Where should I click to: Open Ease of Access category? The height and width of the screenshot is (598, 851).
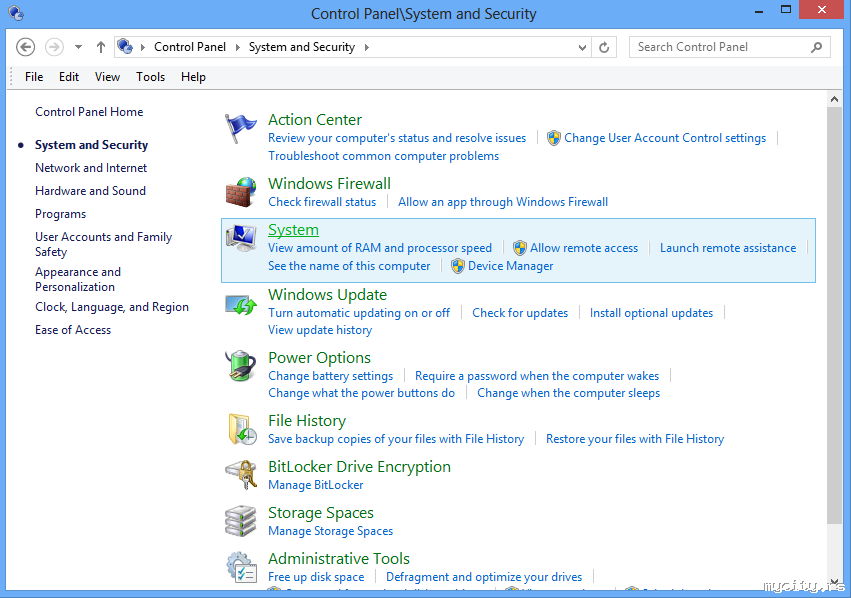click(x=73, y=330)
